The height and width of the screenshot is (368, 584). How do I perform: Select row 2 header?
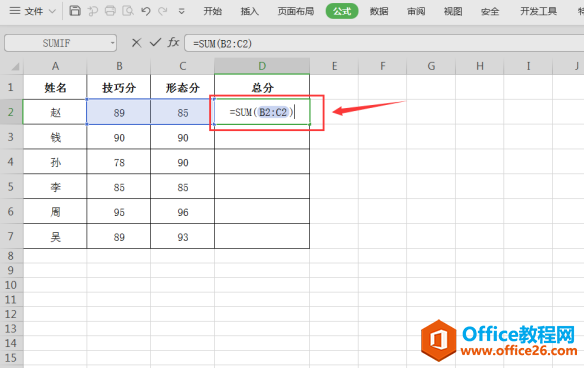[x=11, y=112]
